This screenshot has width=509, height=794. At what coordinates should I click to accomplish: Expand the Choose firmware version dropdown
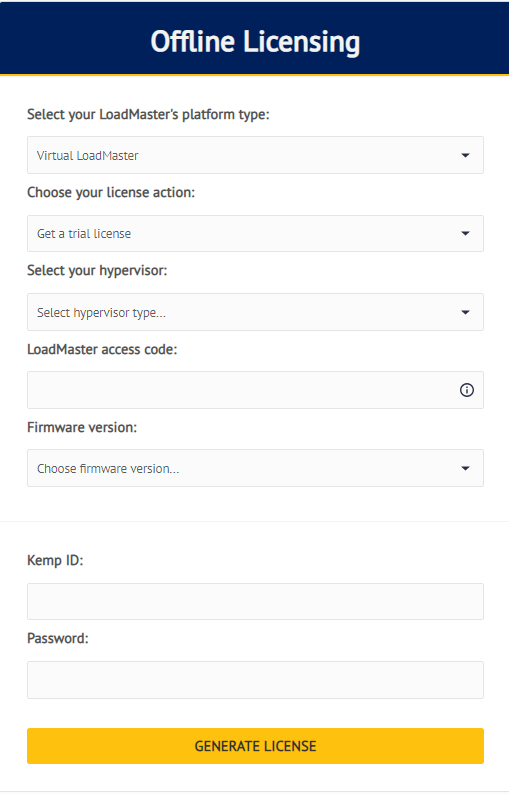(x=255, y=468)
